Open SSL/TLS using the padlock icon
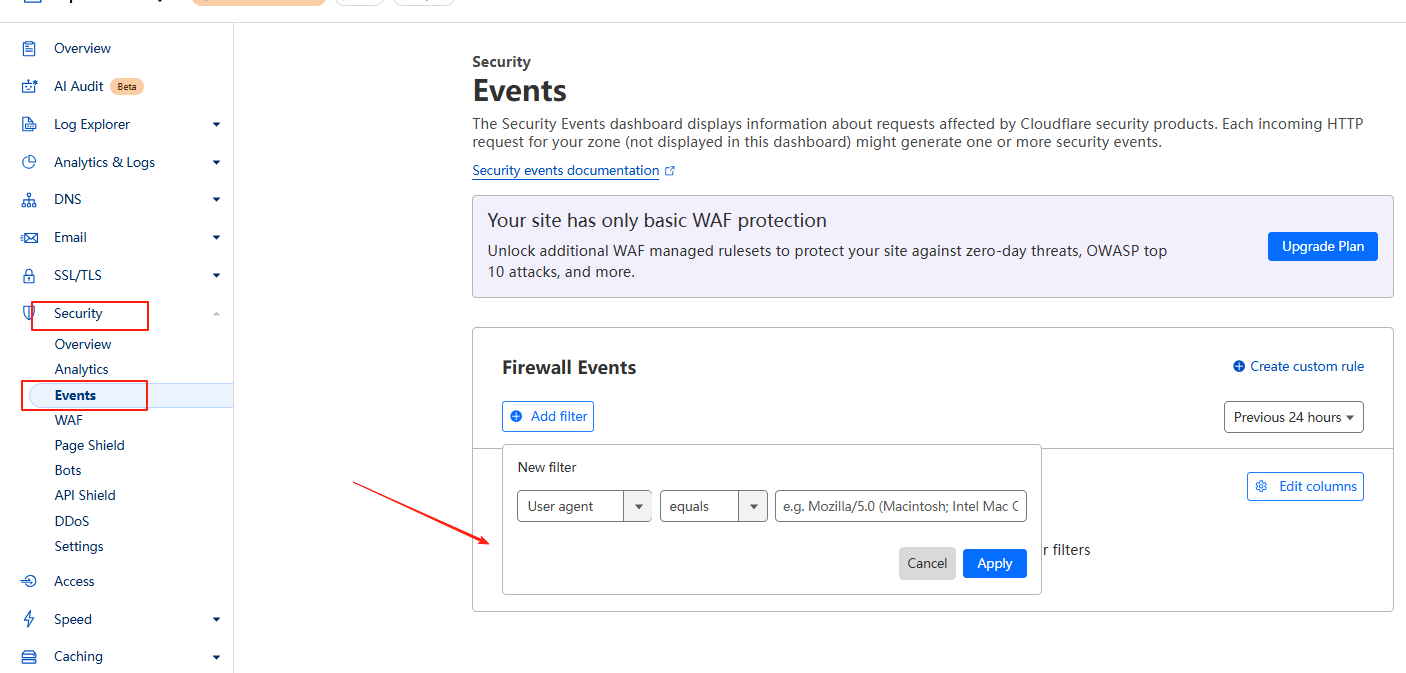 pos(29,274)
